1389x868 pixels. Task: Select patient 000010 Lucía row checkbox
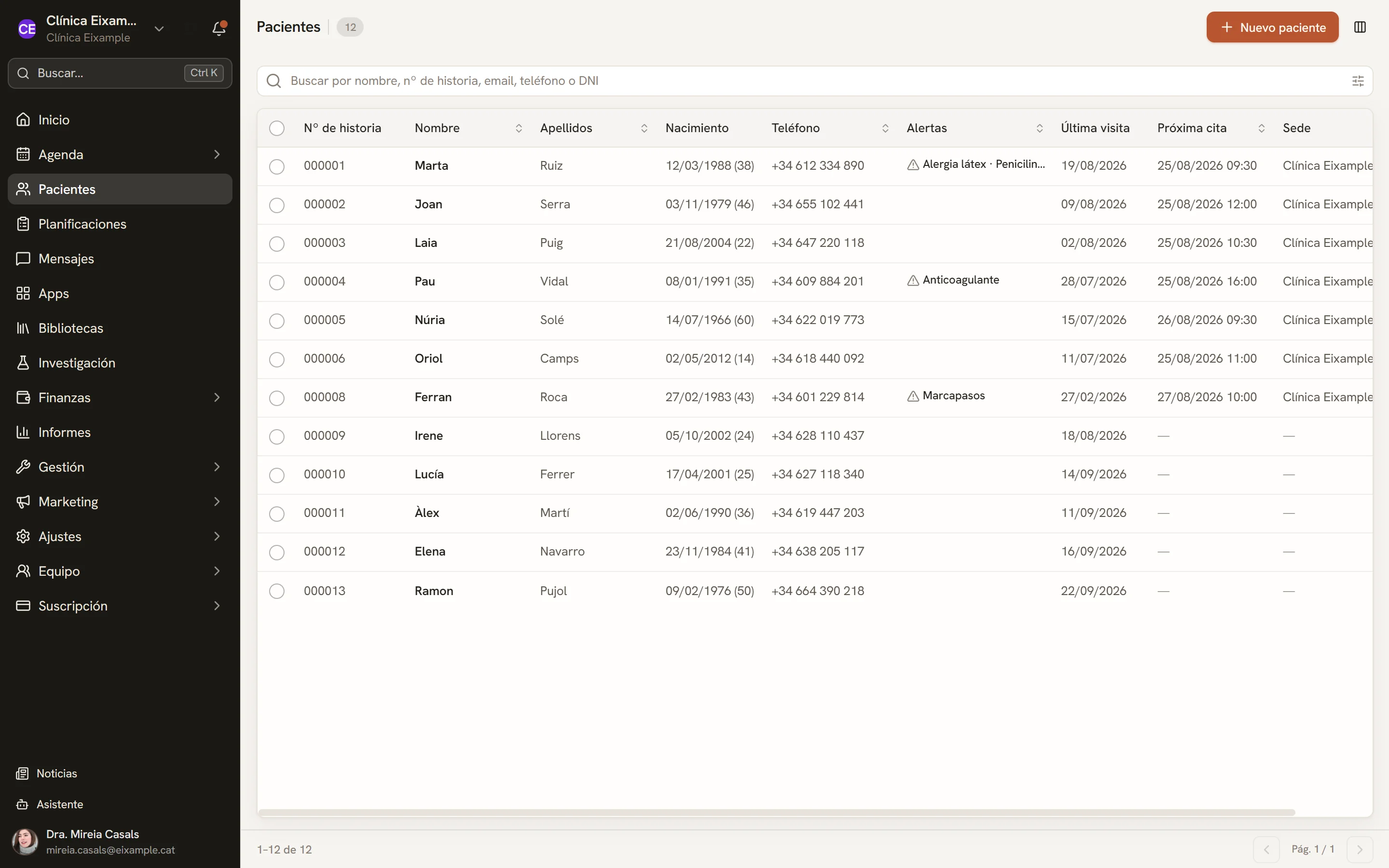(277, 475)
